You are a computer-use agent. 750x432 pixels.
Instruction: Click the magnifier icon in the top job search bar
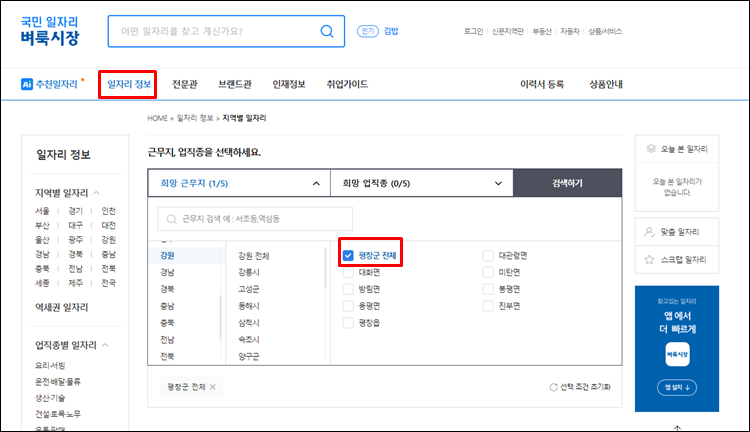(x=327, y=31)
